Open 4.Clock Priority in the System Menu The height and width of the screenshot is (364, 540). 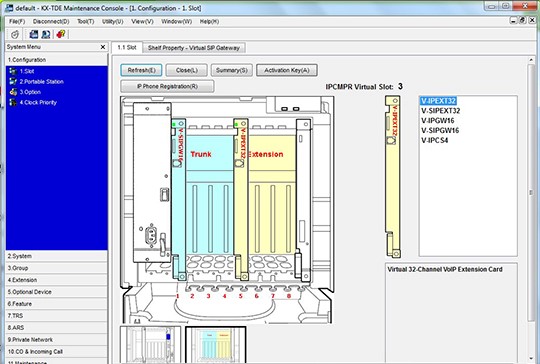click(x=38, y=102)
